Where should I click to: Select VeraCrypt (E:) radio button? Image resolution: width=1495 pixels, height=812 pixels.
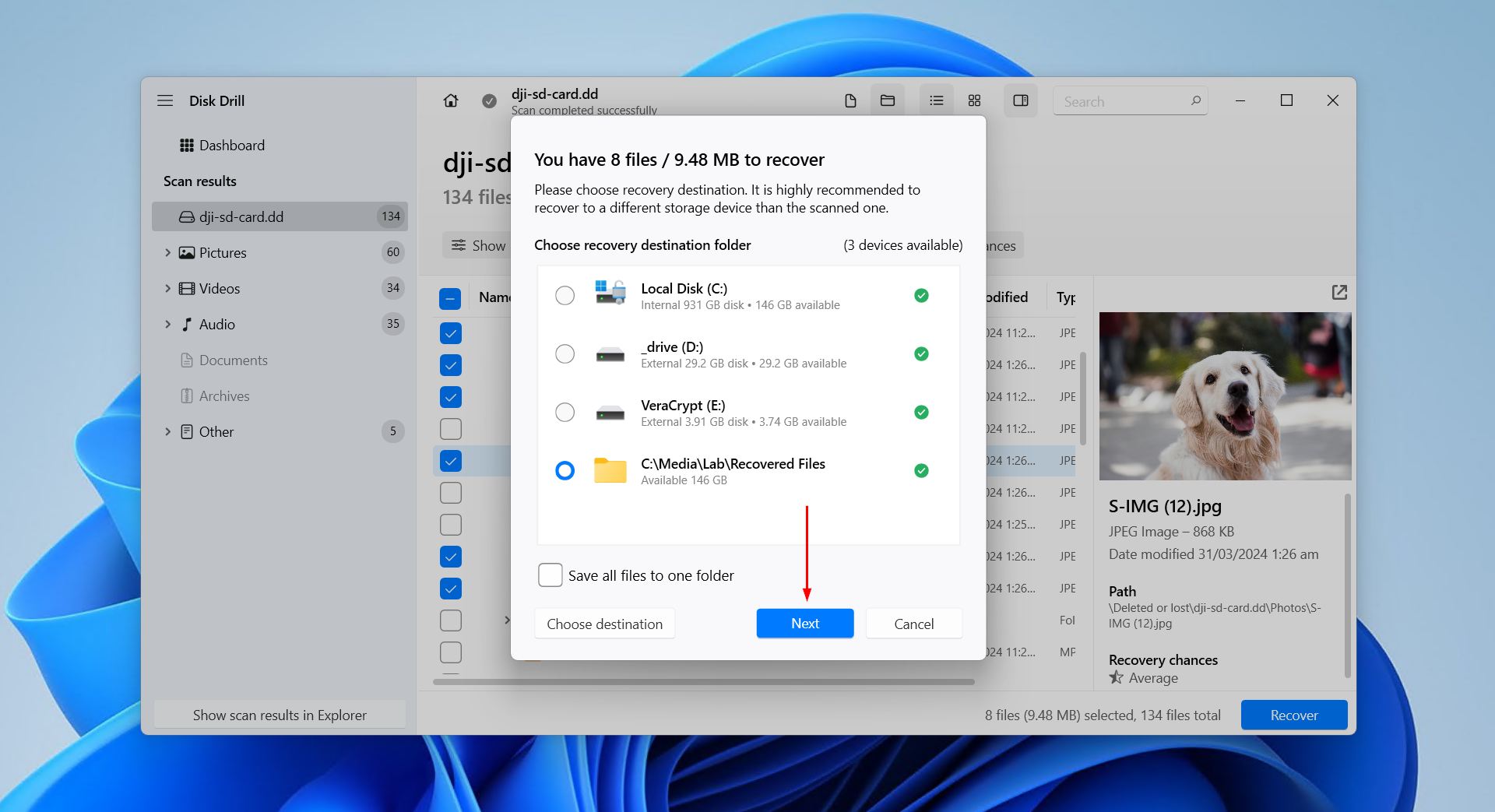tap(565, 412)
